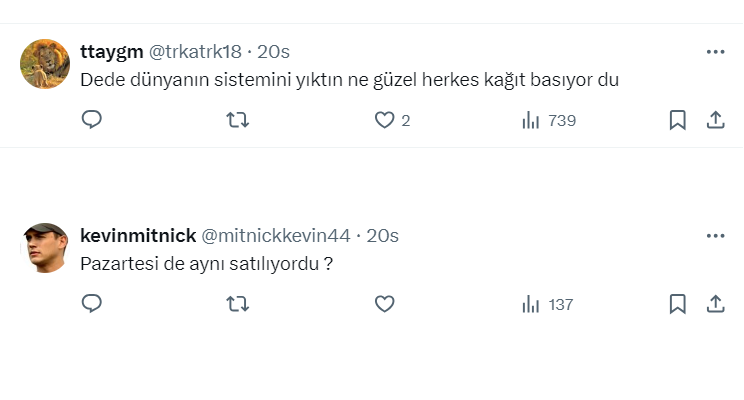Share ttaygm's tweet

715,120
